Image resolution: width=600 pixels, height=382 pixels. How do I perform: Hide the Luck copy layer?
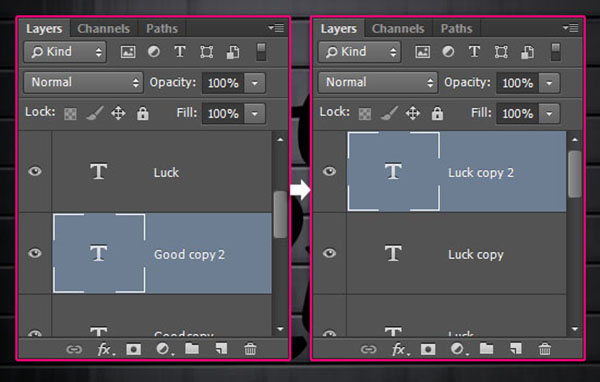(329, 253)
